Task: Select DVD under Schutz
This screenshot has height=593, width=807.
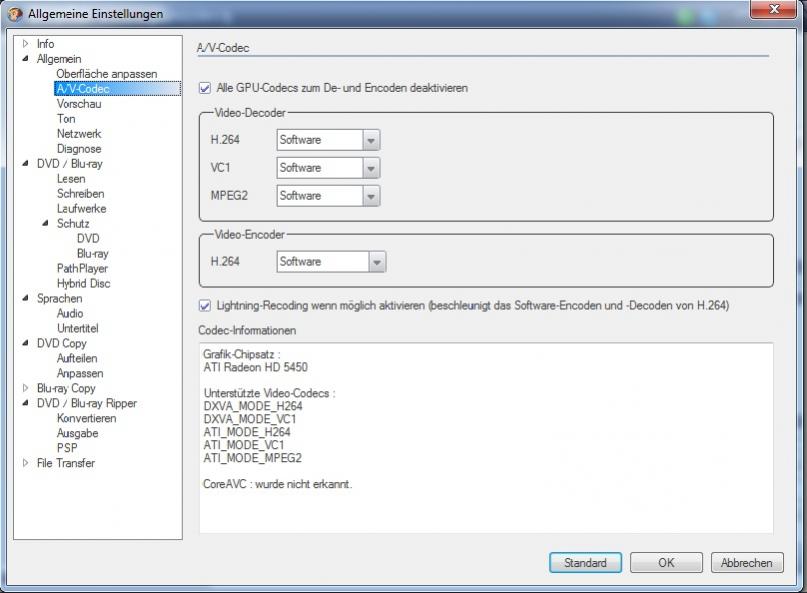Action: 88,238
